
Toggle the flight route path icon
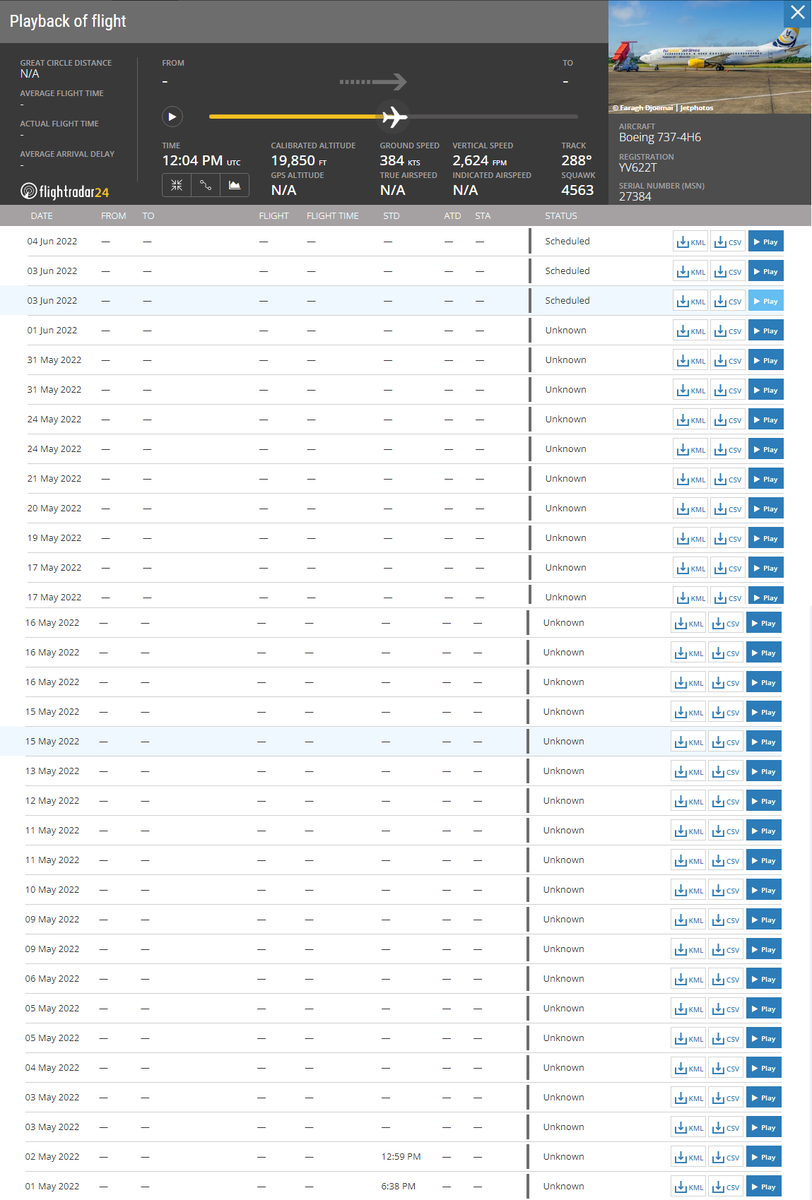coord(205,185)
